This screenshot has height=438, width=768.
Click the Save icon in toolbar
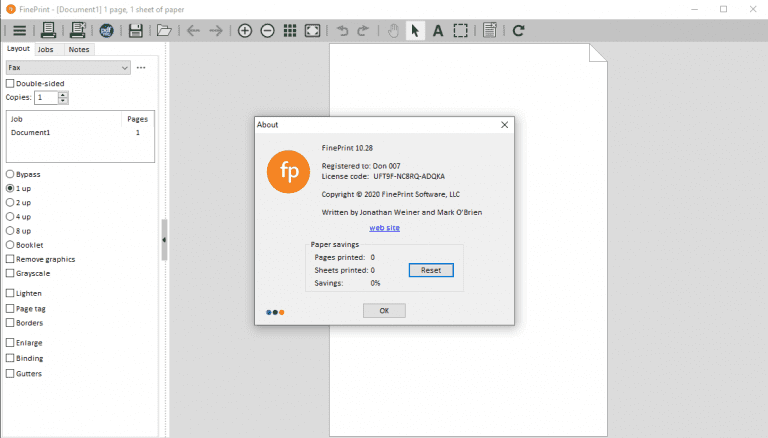pyautogui.click(x=135, y=31)
